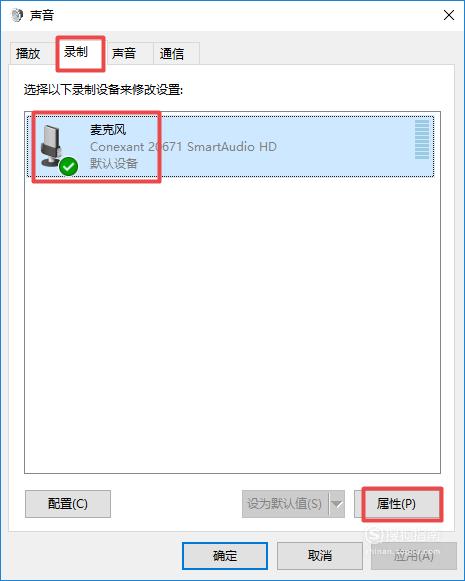This screenshot has height=581, width=465.
Task: Open microphone 属性(P)
Action: 396,504
